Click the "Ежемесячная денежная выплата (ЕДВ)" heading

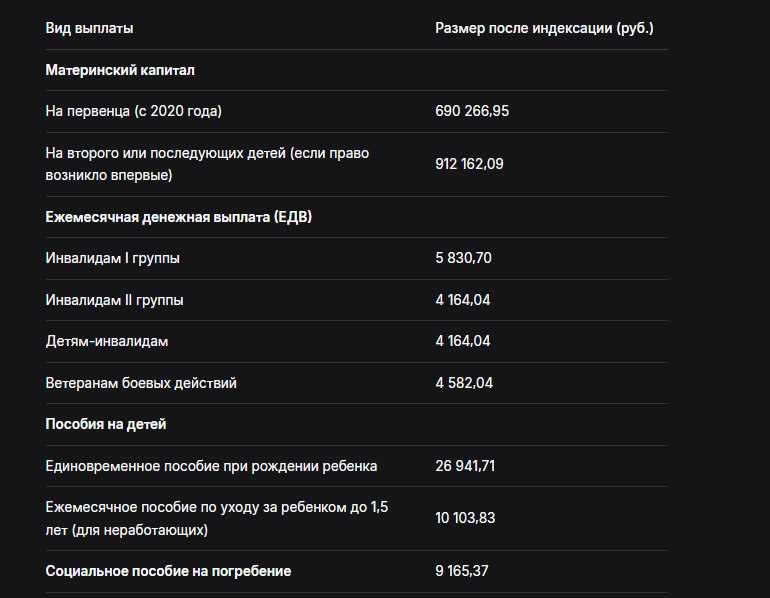pyautogui.click(x=179, y=217)
